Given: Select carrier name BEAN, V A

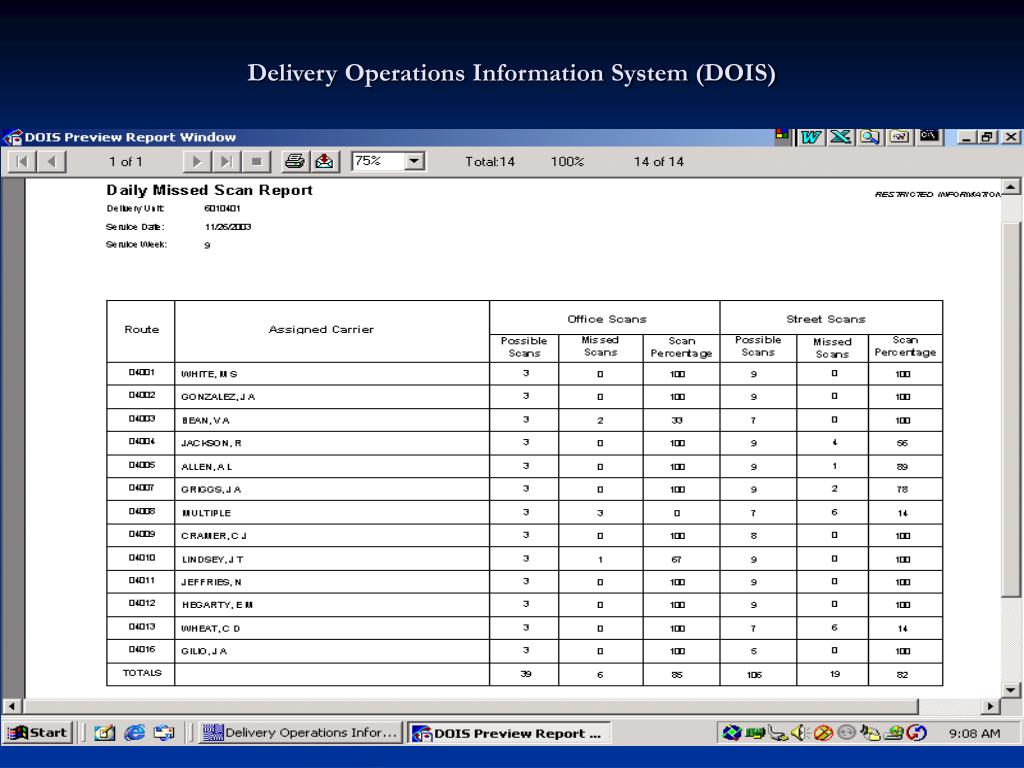Looking at the screenshot, I should (x=206, y=421).
